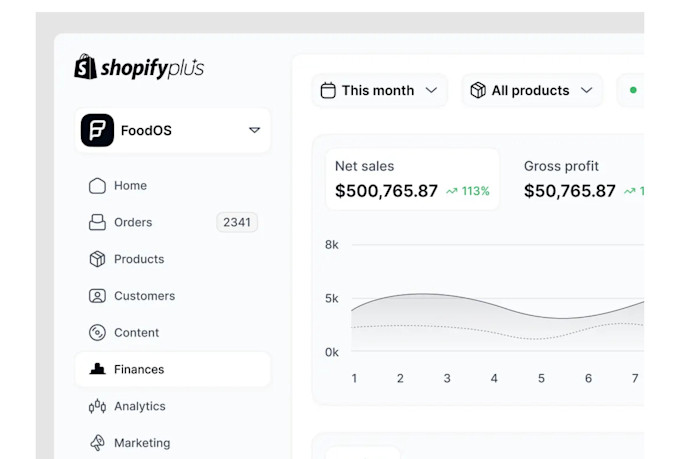Click the trend arrow icon beside gross profit
This screenshot has width=680, height=459.
[x=630, y=191]
